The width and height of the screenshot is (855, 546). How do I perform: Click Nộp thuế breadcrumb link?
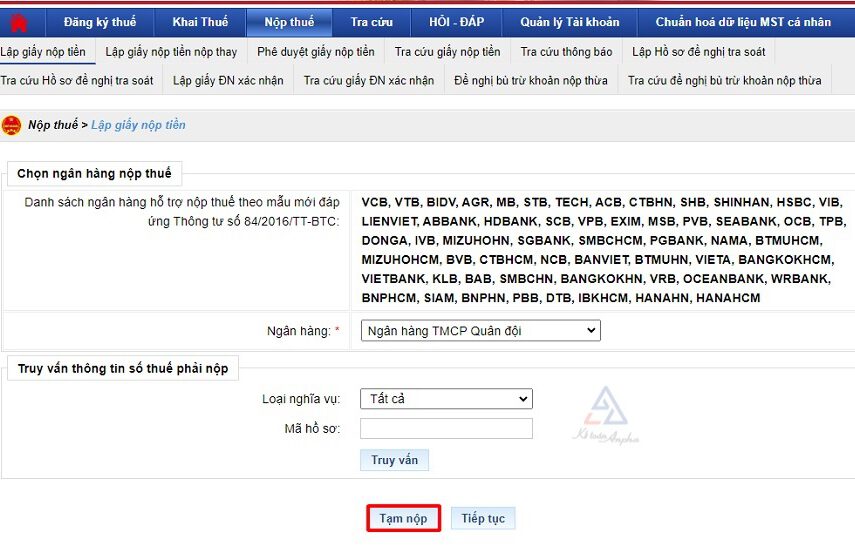pyautogui.click(x=52, y=126)
